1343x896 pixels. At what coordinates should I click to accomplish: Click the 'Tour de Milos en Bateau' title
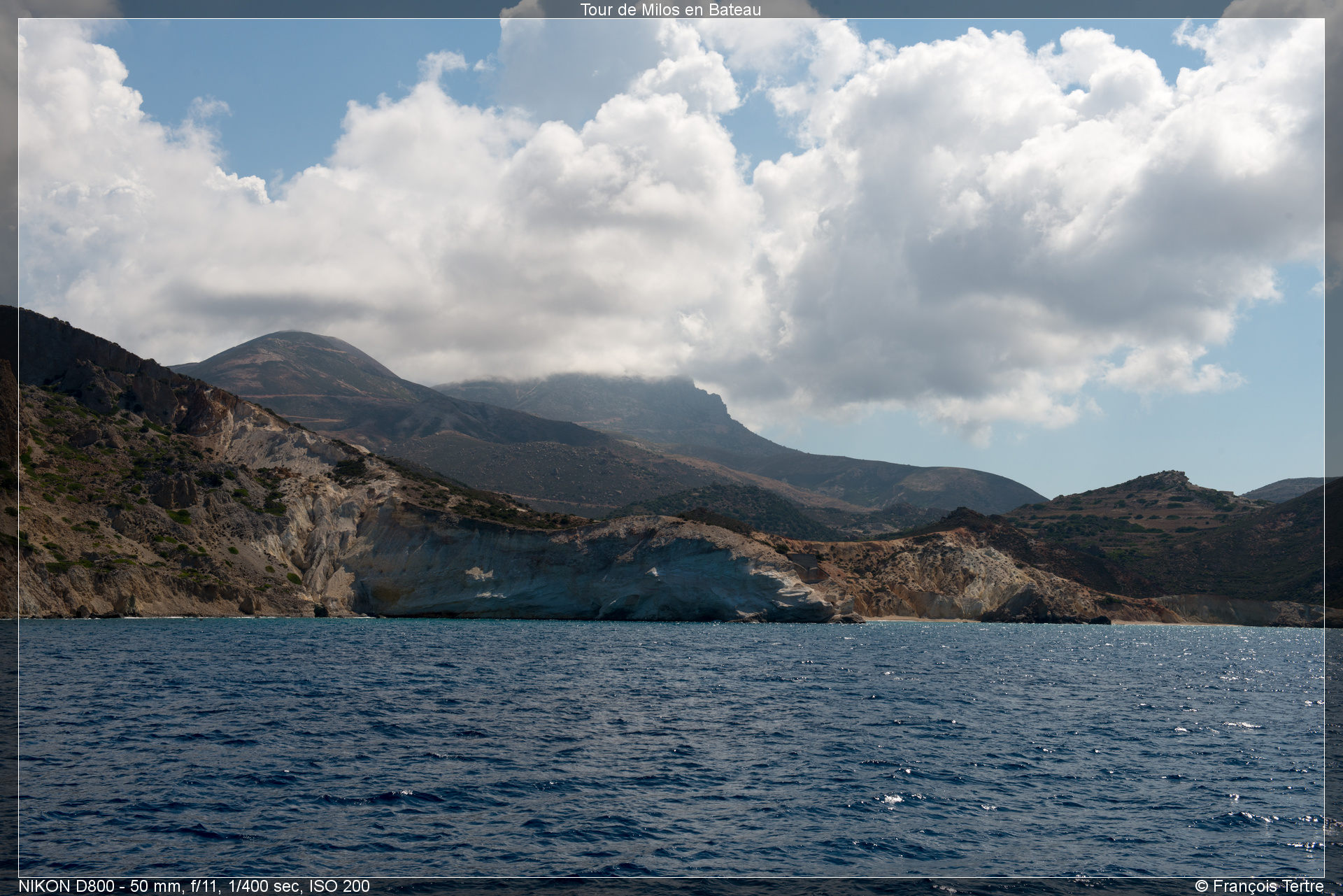(x=670, y=9)
